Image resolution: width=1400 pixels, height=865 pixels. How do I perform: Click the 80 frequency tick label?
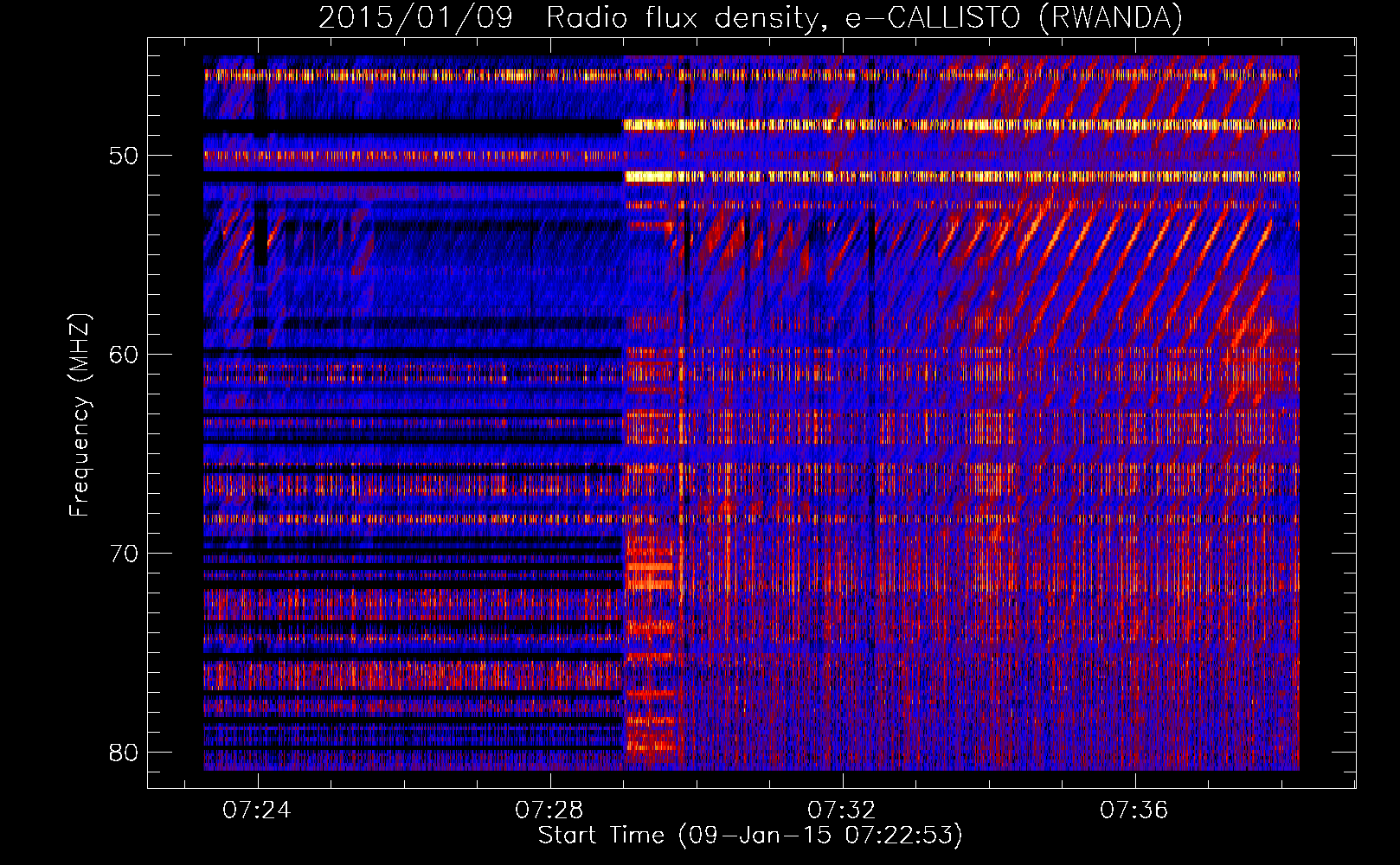point(124,753)
